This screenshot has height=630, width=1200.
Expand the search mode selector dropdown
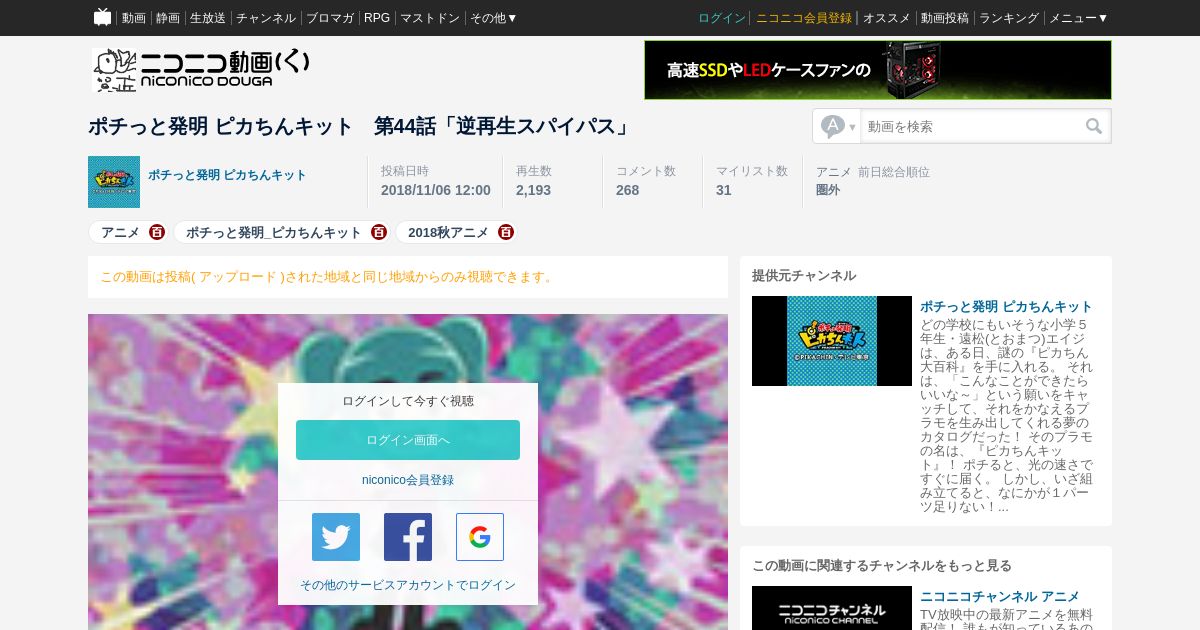(x=838, y=126)
